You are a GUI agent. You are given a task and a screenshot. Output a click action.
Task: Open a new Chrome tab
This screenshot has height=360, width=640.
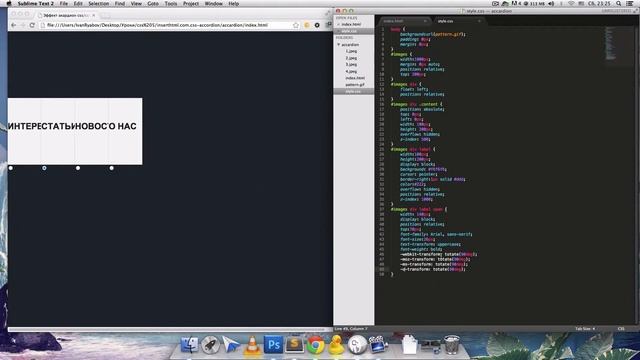tap(105, 15)
